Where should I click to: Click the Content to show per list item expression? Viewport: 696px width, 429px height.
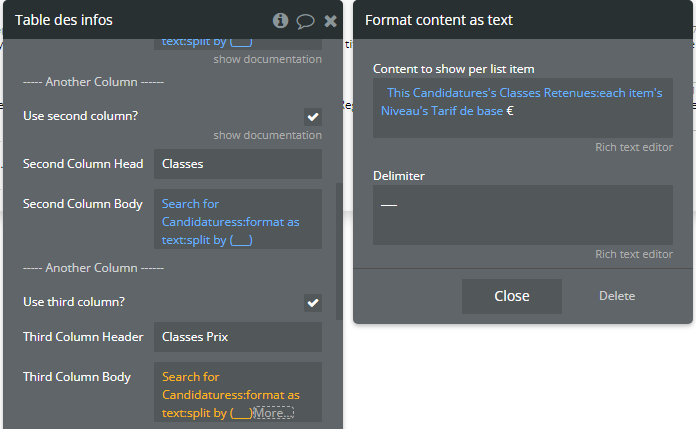pyautogui.click(x=522, y=103)
